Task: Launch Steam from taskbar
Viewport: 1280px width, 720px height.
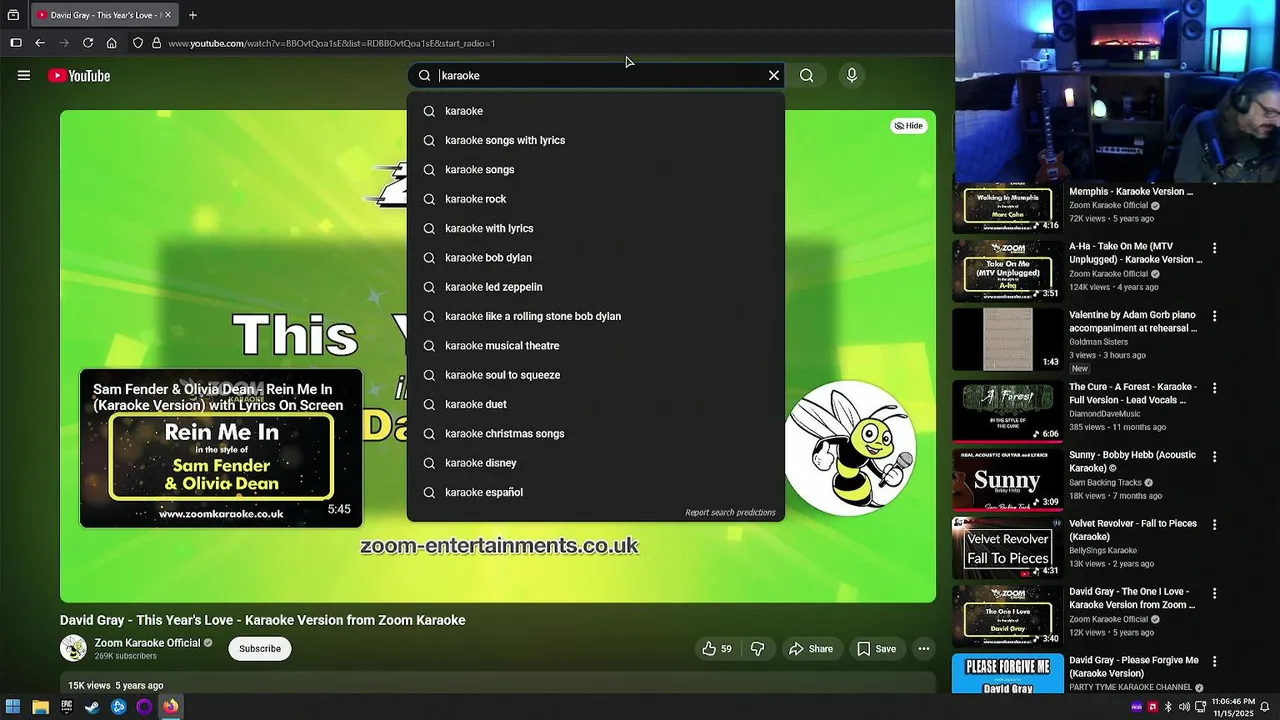Action: (92, 707)
